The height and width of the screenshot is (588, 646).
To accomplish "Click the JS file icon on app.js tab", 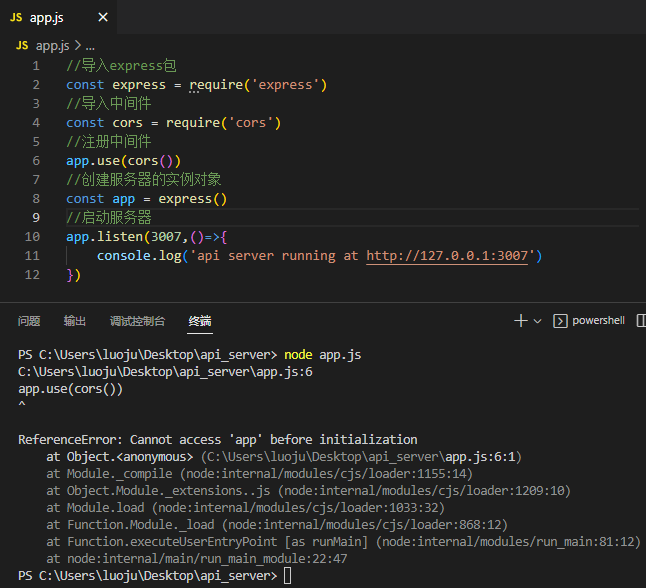I will pos(16,17).
